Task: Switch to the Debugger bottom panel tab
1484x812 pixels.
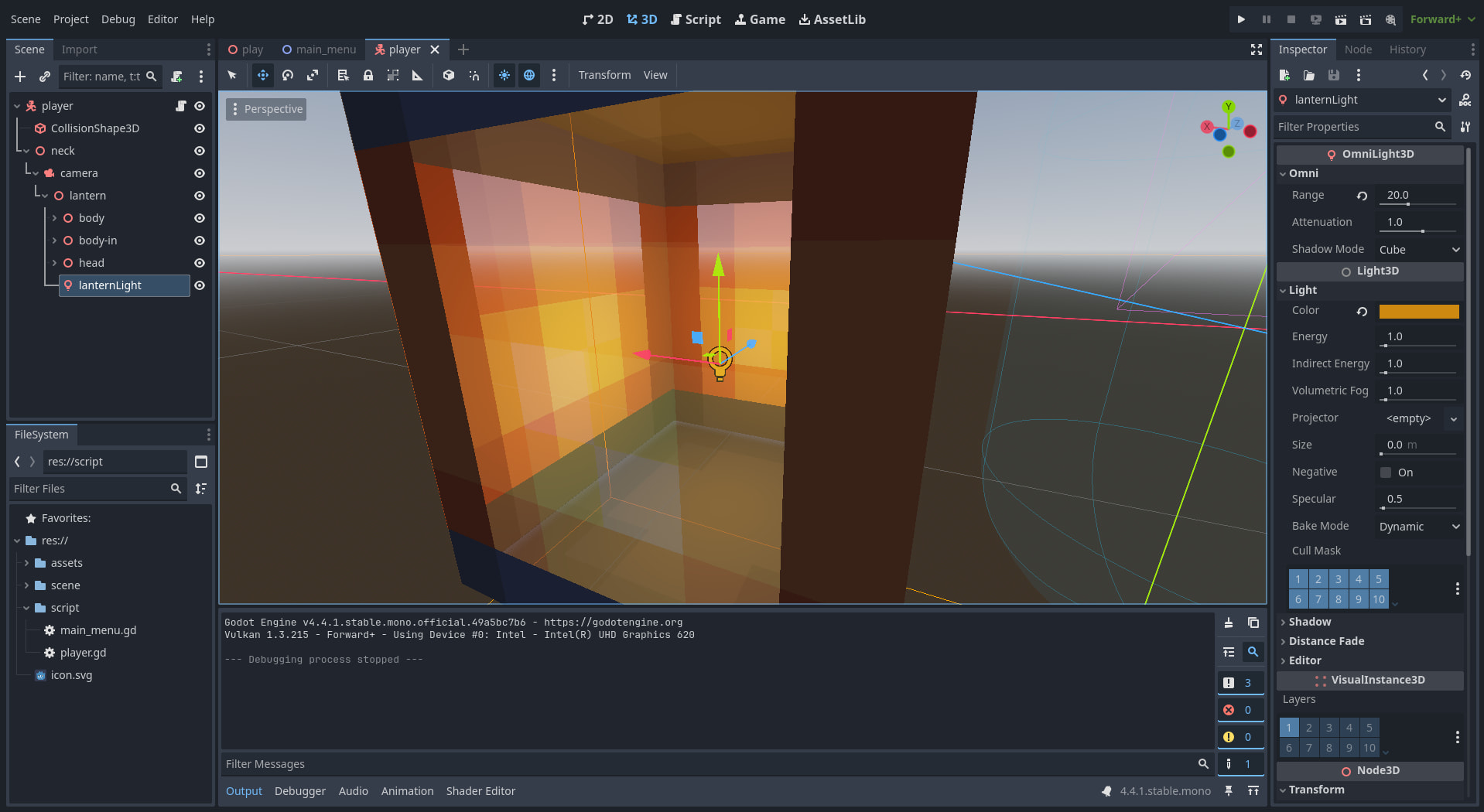Action: [299, 791]
